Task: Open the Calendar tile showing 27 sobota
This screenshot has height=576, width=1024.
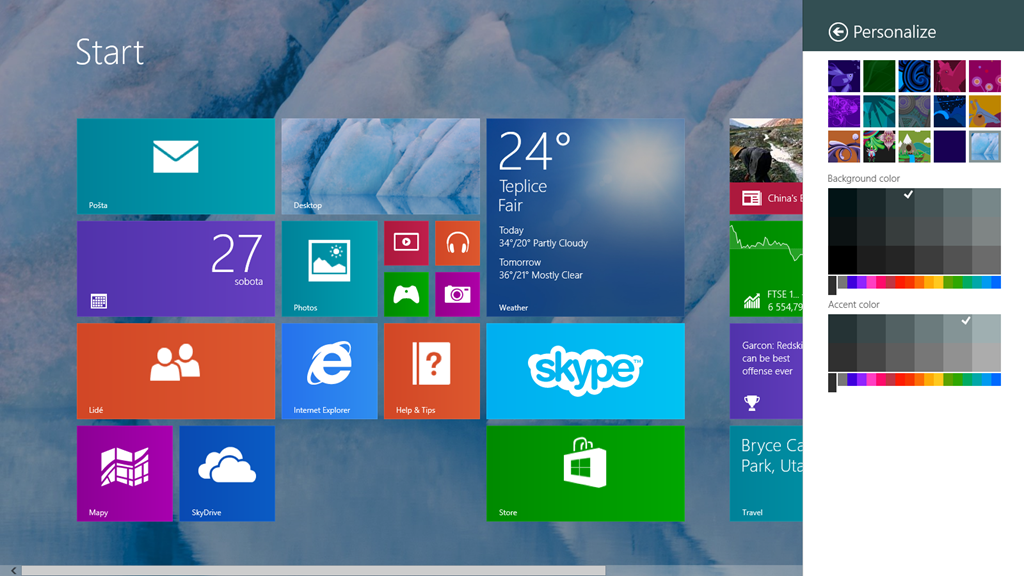Action: point(176,268)
